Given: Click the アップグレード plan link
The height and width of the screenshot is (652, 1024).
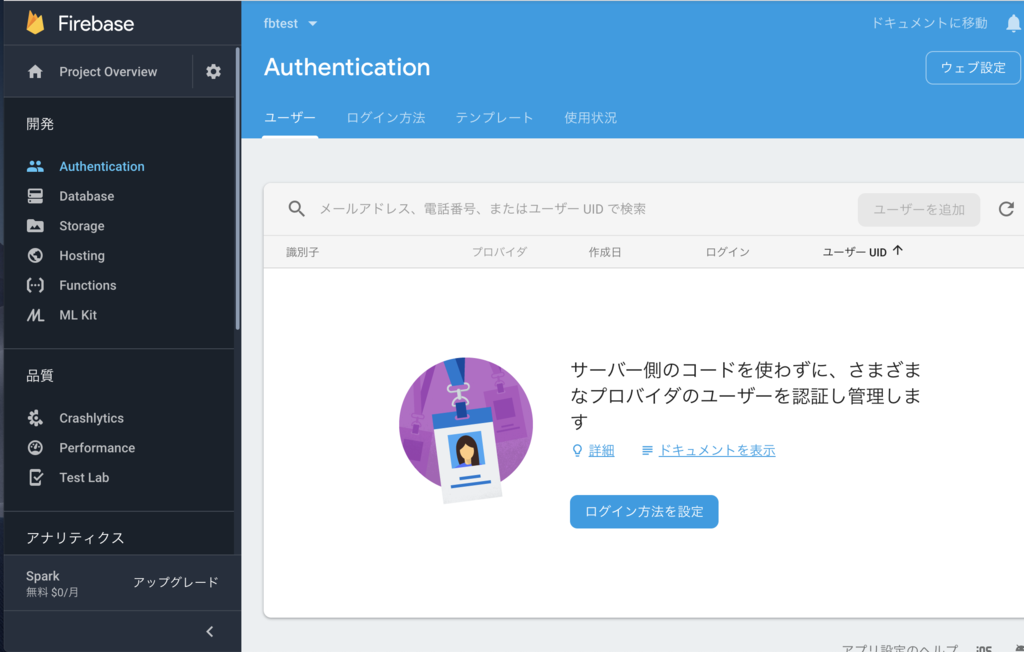Looking at the screenshot, I should (x=176, y=582).
